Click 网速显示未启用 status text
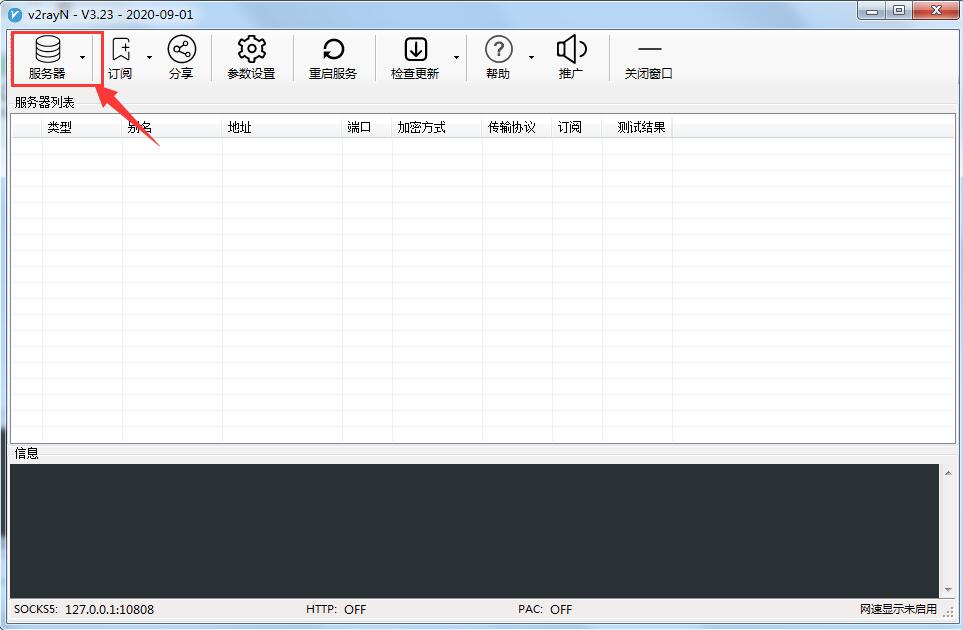Image resolution: width=963 pixels, height=630 pixels. (898, 609)
